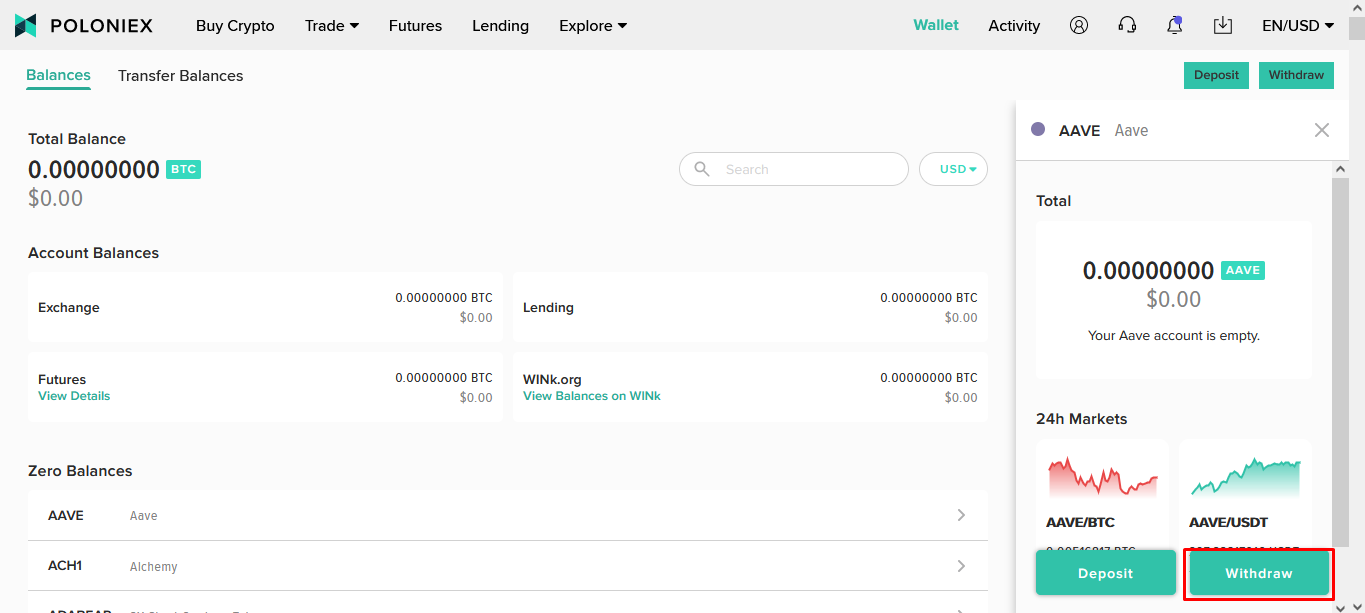Viewport: 1365px width, 613px height.
Task: Open View Balances on WINk link
Action: tap(592, 396)
